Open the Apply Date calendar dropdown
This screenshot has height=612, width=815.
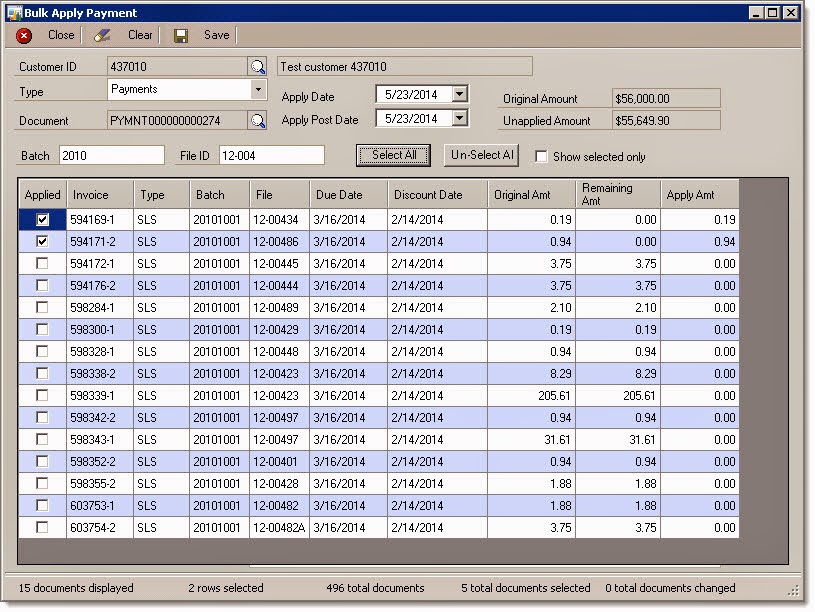coord(459,95)
